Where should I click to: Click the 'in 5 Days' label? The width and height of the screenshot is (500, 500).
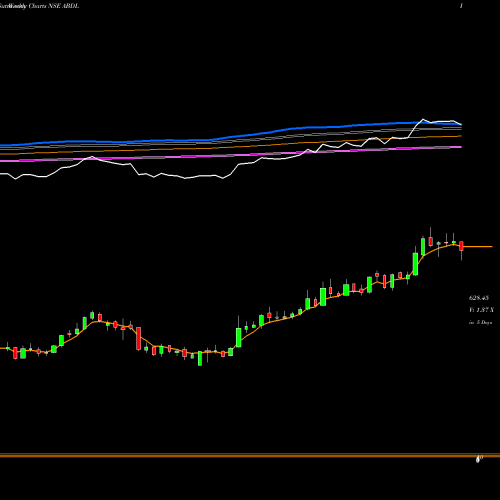tap(480, 322)
